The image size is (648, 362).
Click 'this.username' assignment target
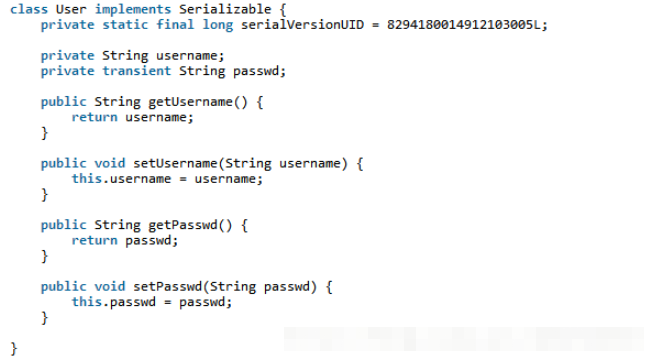pos(121,179)
